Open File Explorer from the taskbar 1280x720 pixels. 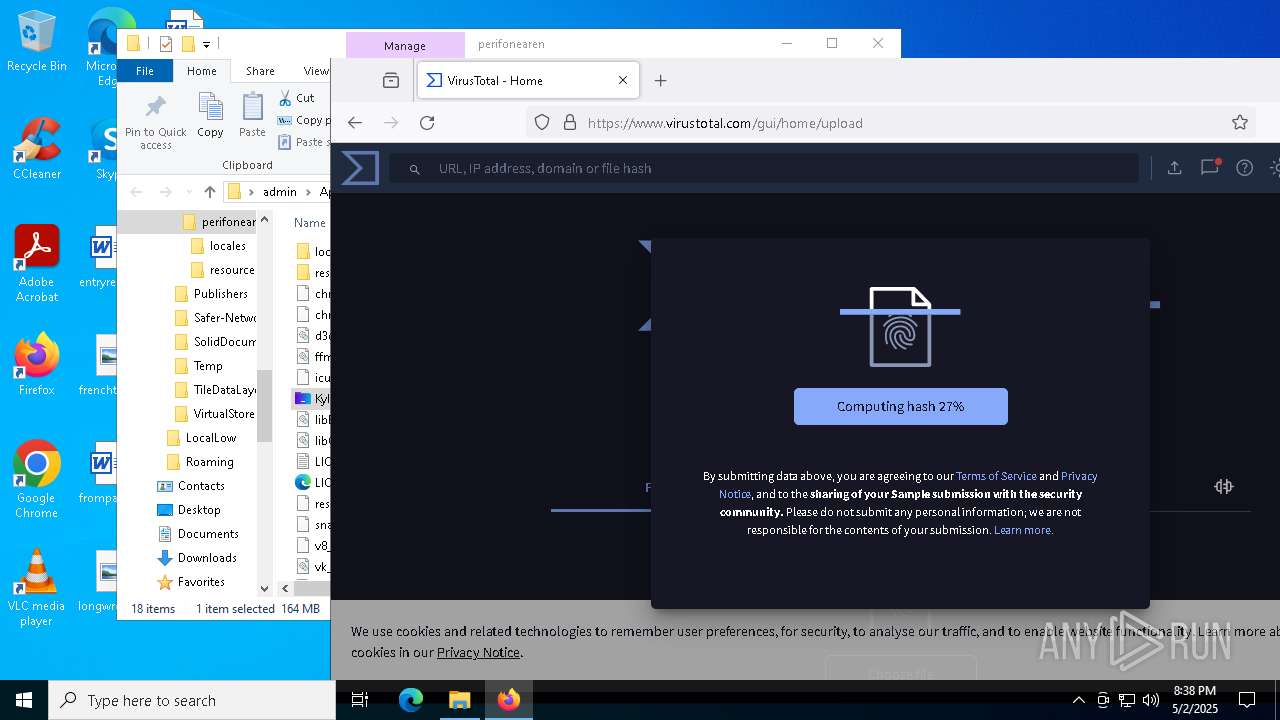459,700
